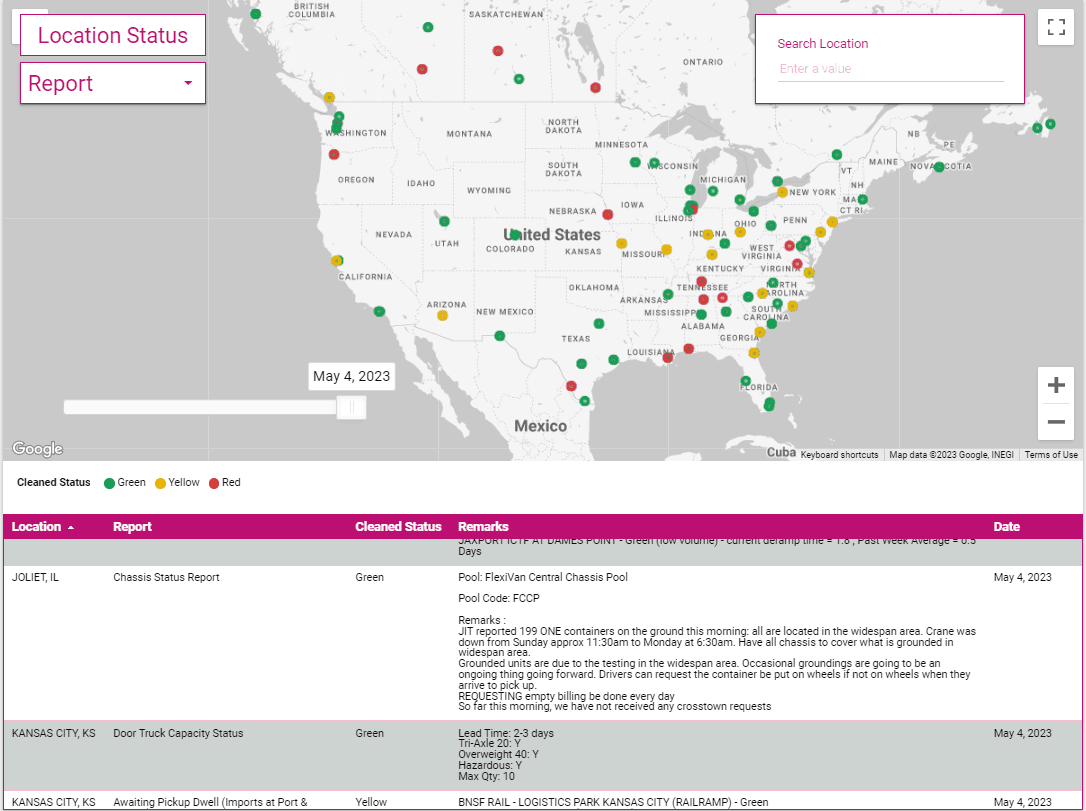The height and width of the screenshot is (811, 1086).
Task: Click the red marker in Oregon
Action: tap(334, 154)
